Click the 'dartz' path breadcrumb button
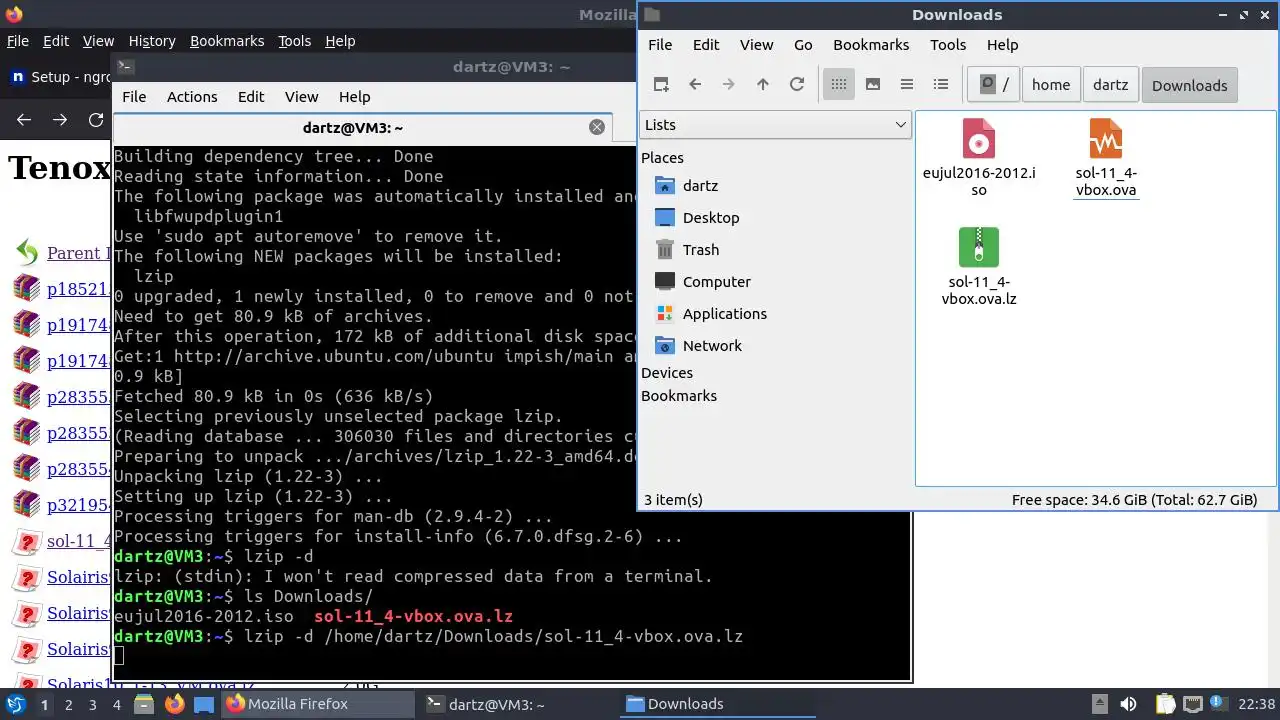This screenshot has width=1280, height=720. [x=1110, y=85]
